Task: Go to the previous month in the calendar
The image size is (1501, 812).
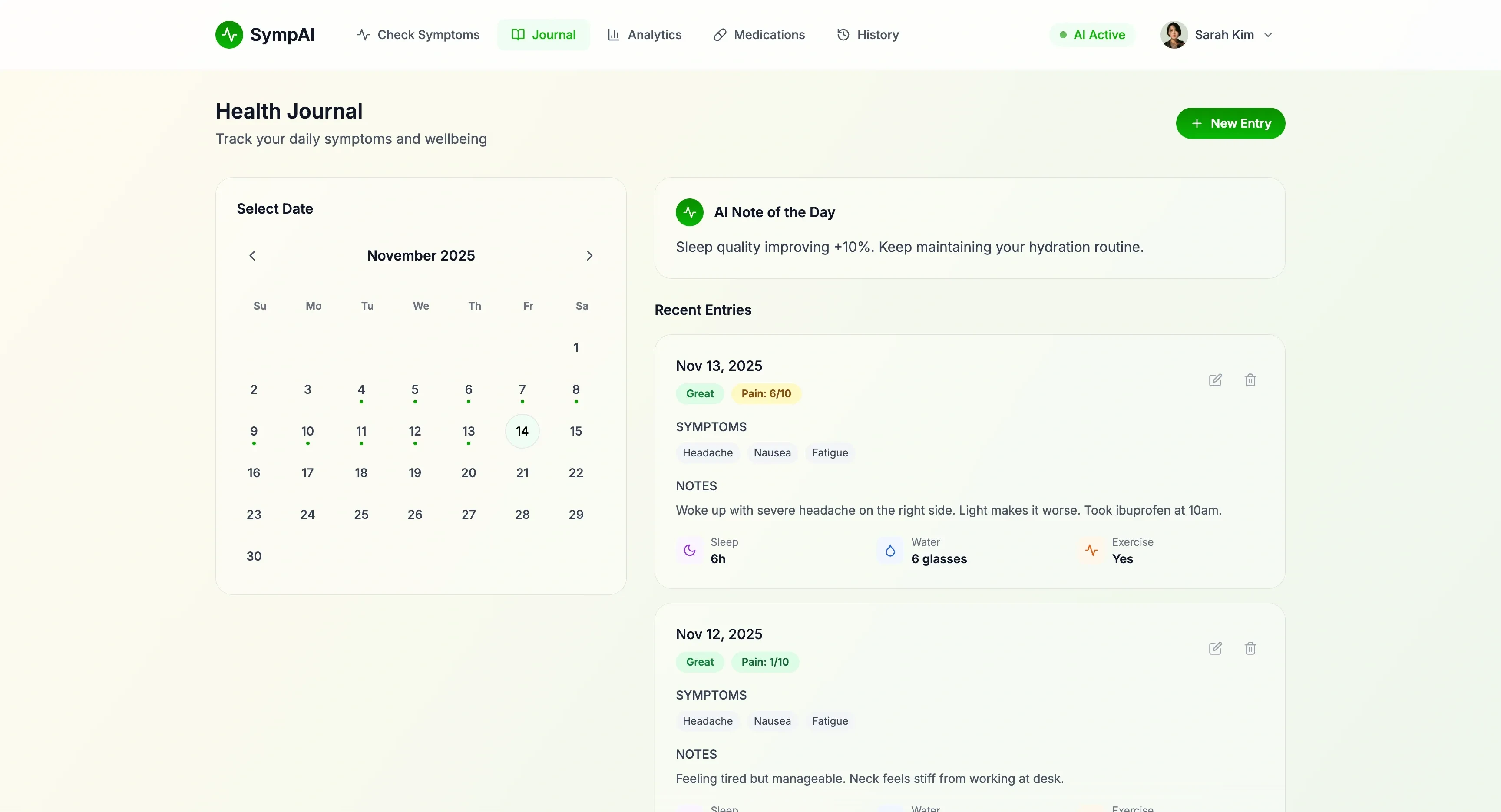Action: (x=252, y=256)
